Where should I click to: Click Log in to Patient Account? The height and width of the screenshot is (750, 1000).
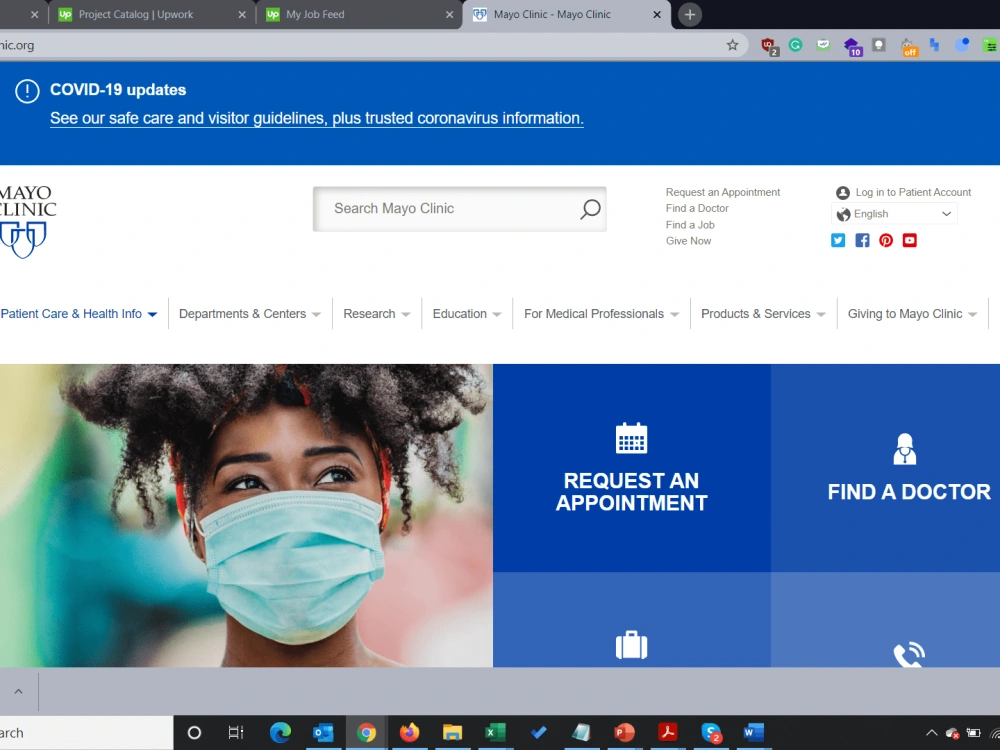click(x=913, y=193)
